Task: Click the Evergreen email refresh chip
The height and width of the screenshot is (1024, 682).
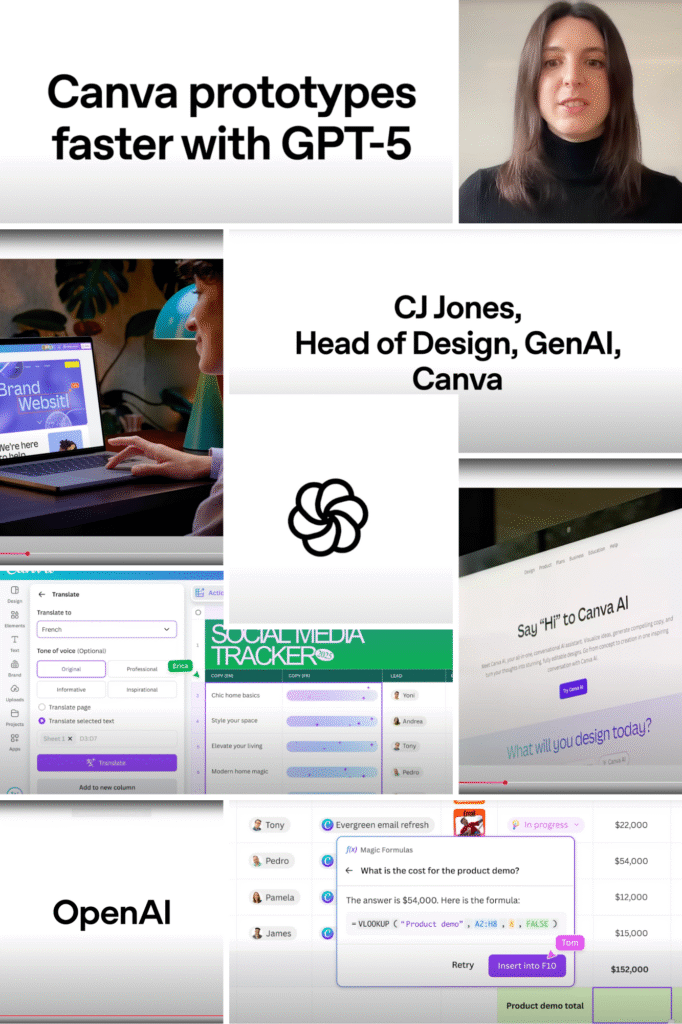Action: (376, 825)
